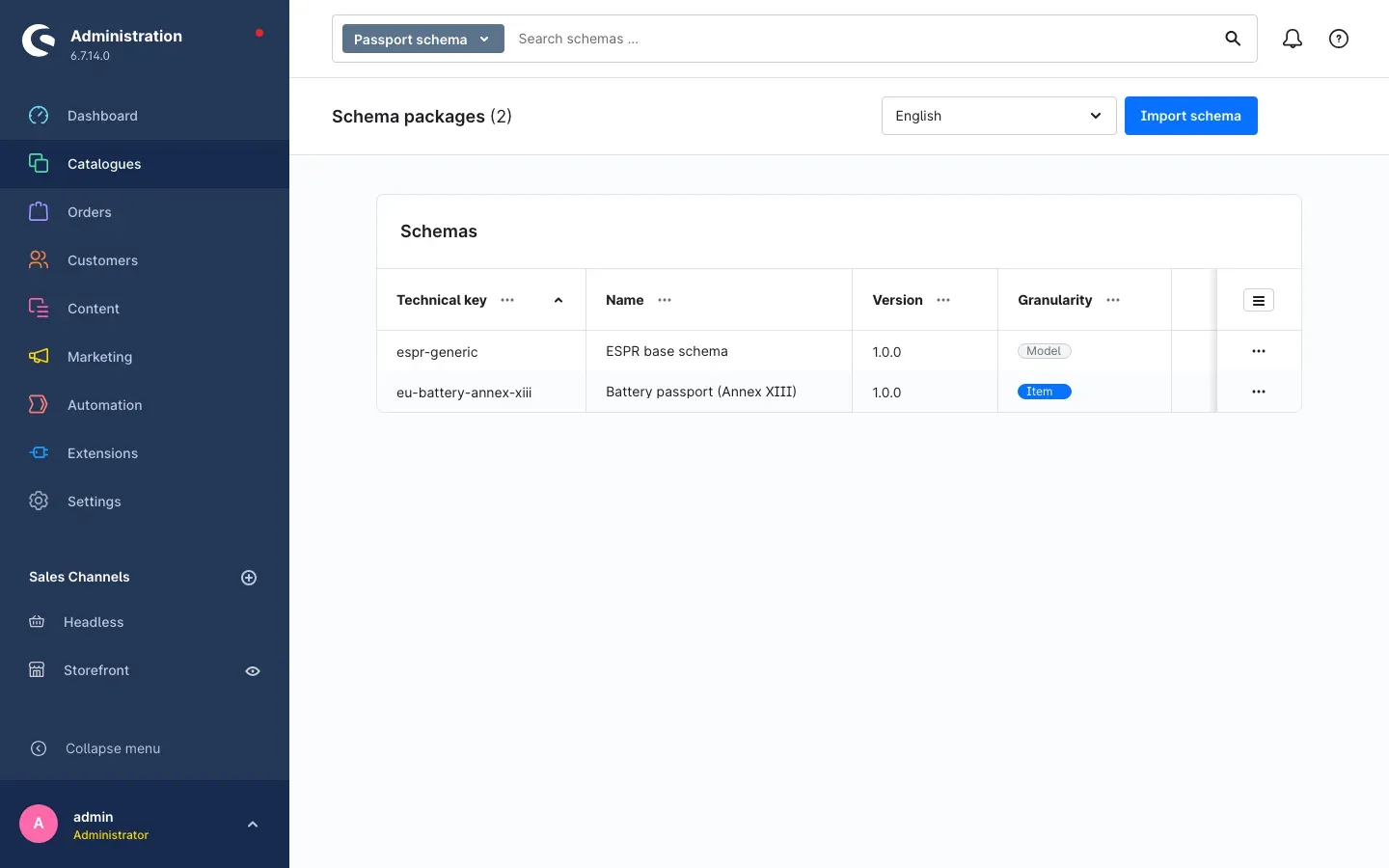Open the Marketing menu item
The height and width of the screenshot is (868, 1389).
pos(145,357)
